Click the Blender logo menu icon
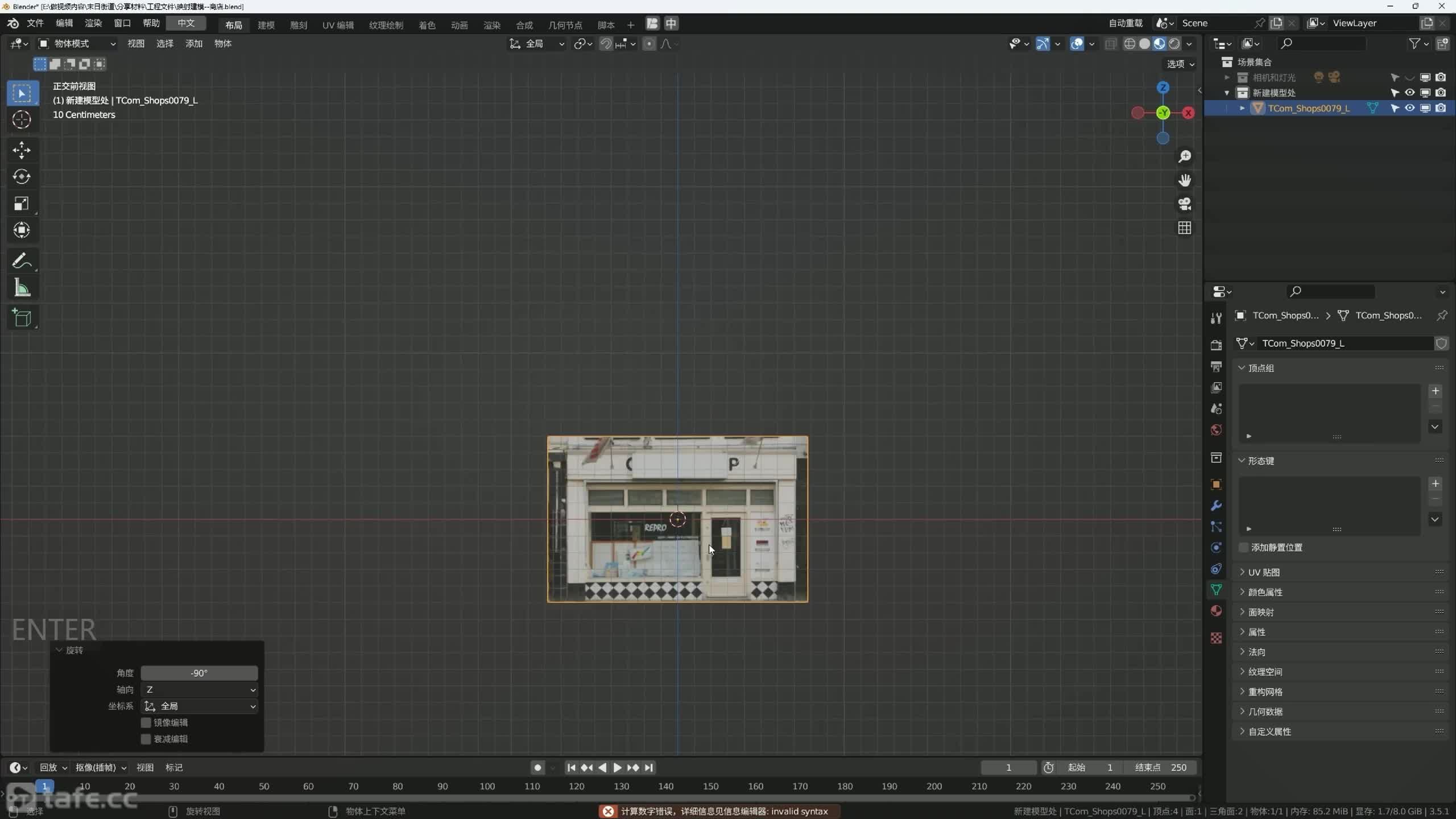The width and height of the screenshot is (1456, 819). tap(13, 23)
